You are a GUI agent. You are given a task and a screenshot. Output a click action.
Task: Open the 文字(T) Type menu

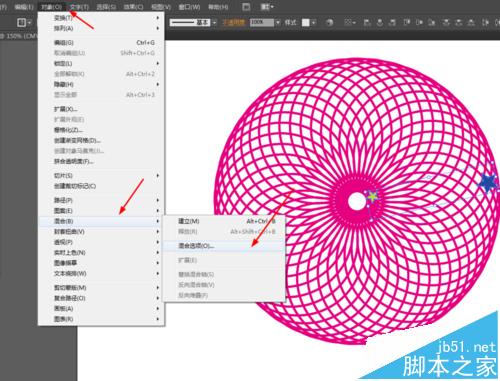[x=79, y=7]
